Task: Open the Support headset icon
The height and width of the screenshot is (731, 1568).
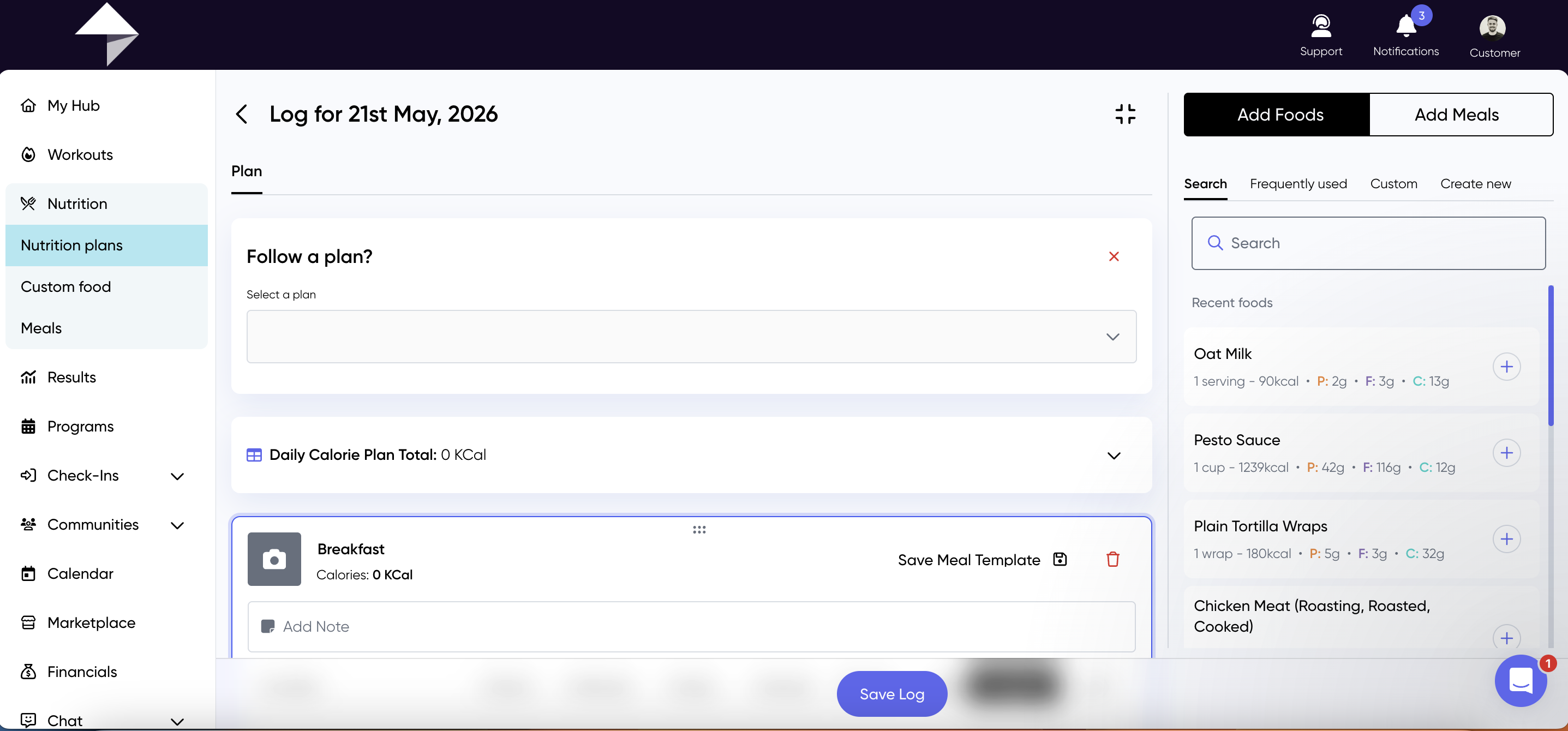Action: [x=1321, y=26]
